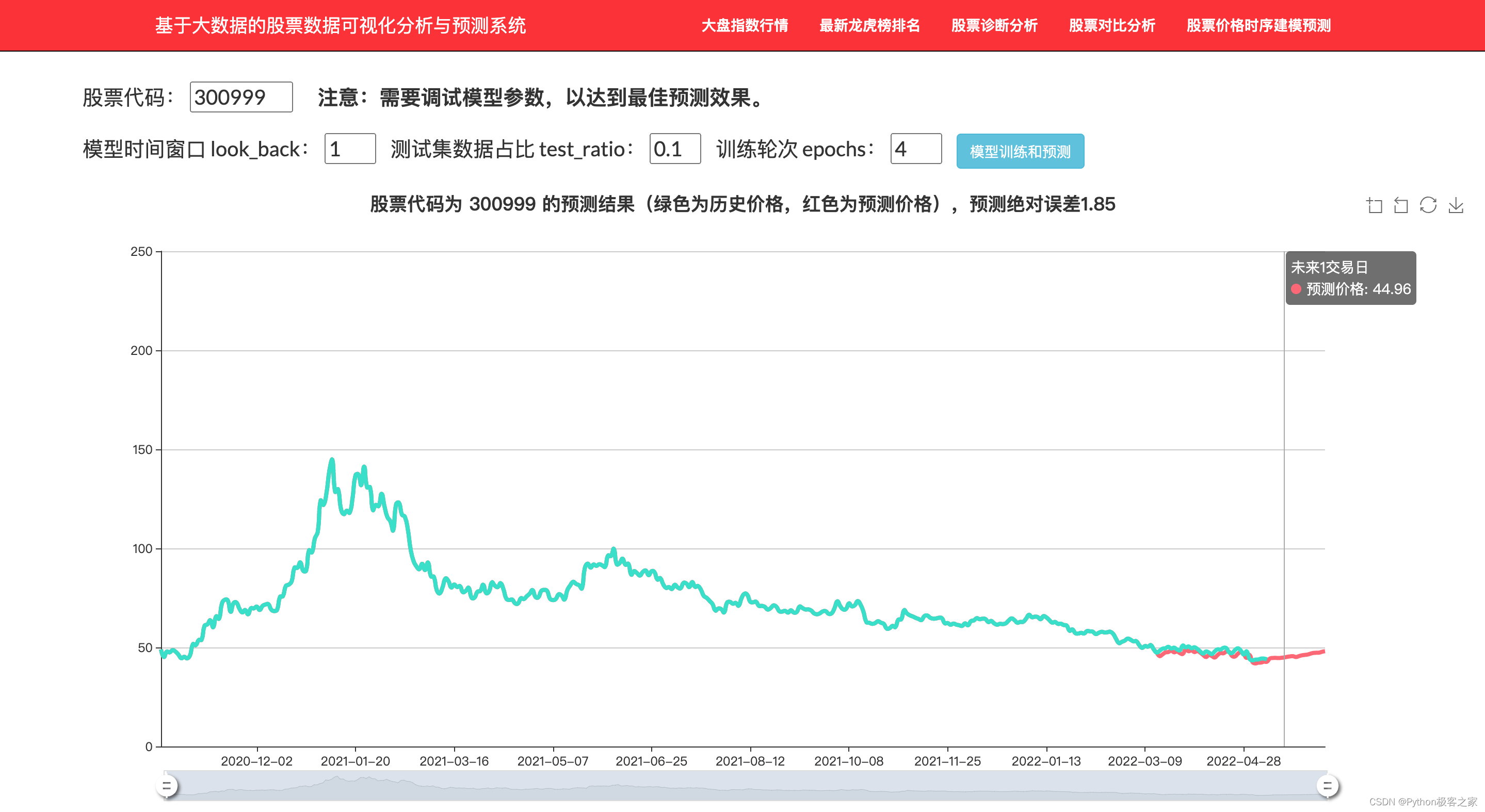
Task: Click the chart area zoom icon
Action: point(1374,205)
